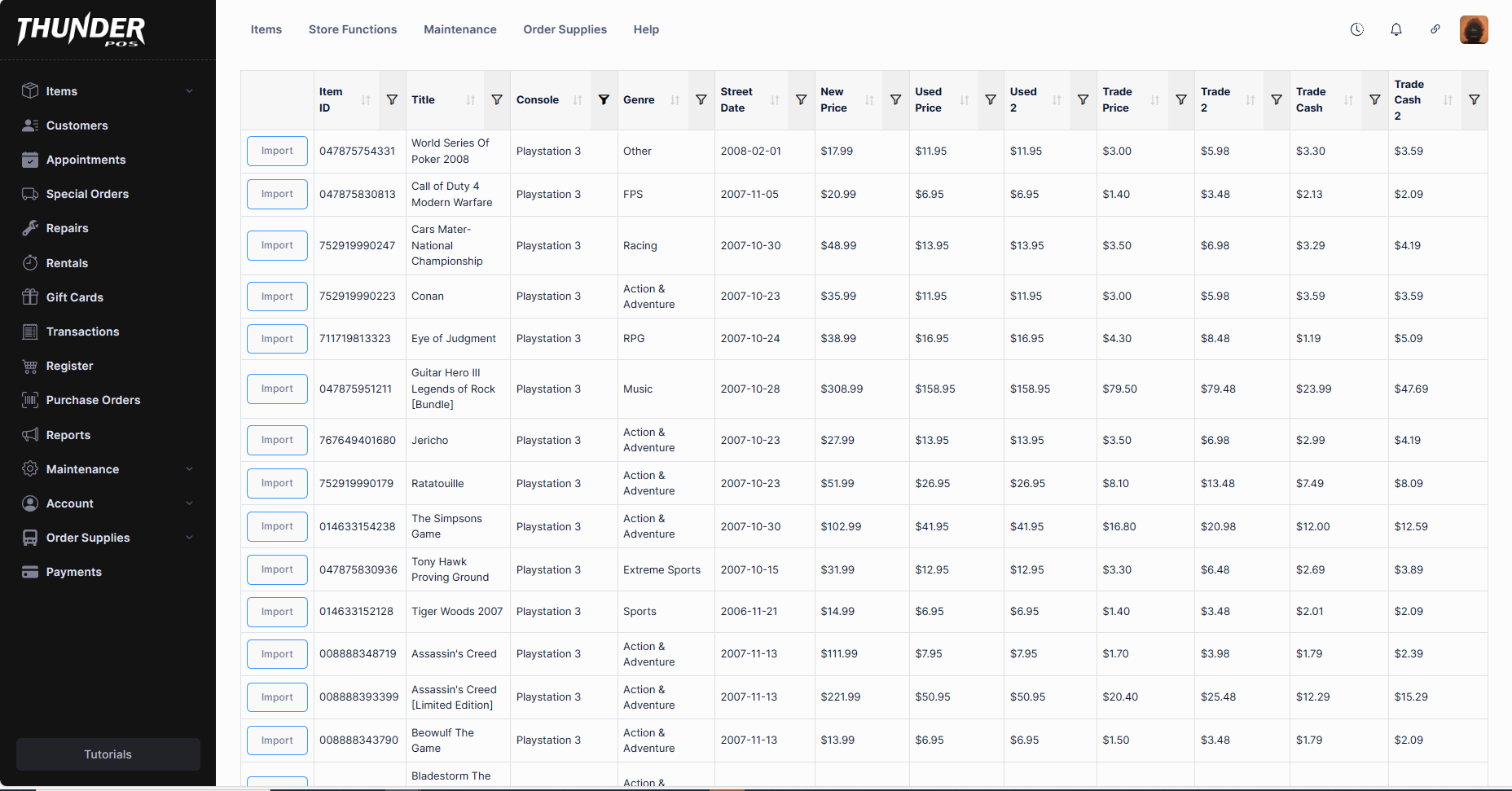Screen dimensions: 1512x791
Task: Sort the New Price column
Action: point(869,100)
